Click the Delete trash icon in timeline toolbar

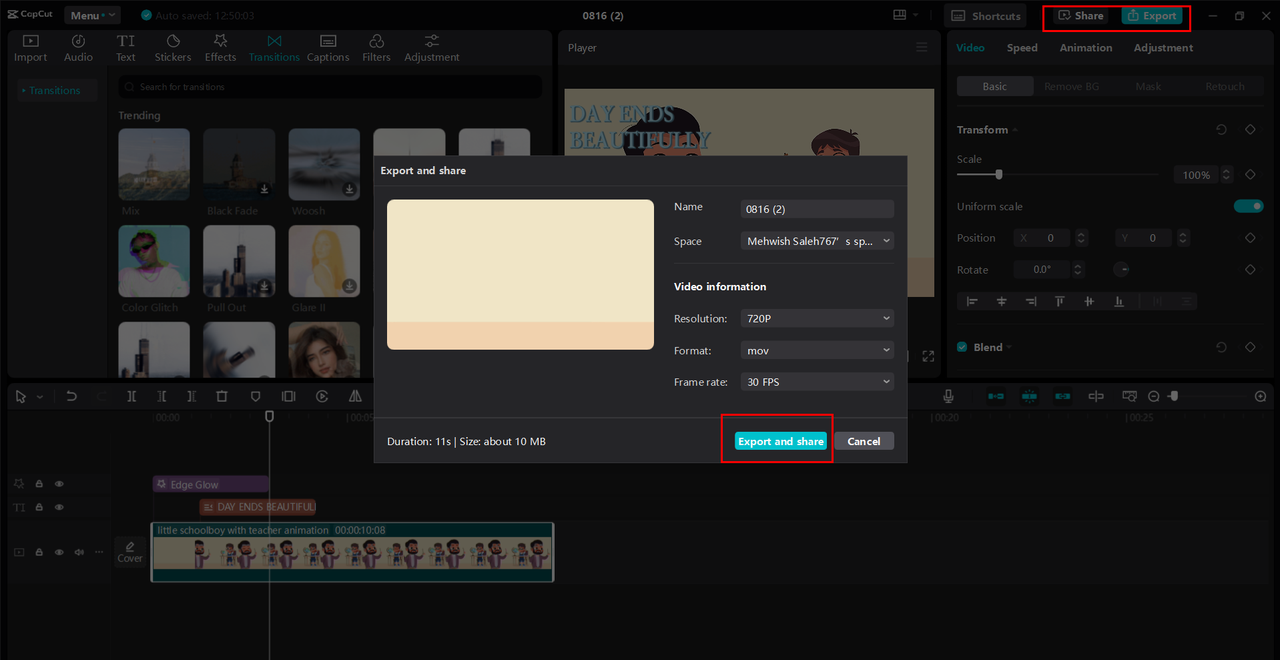point(222,396)
